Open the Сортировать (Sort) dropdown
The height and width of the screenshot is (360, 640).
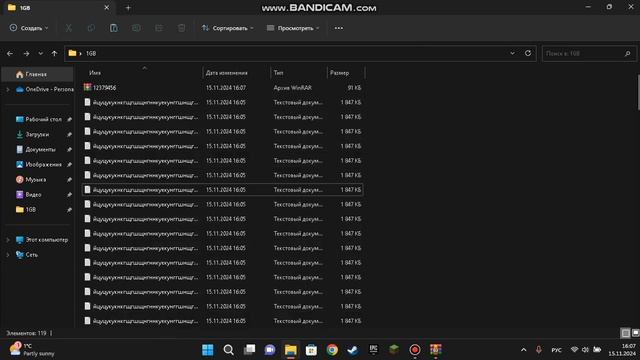(227, 28)
